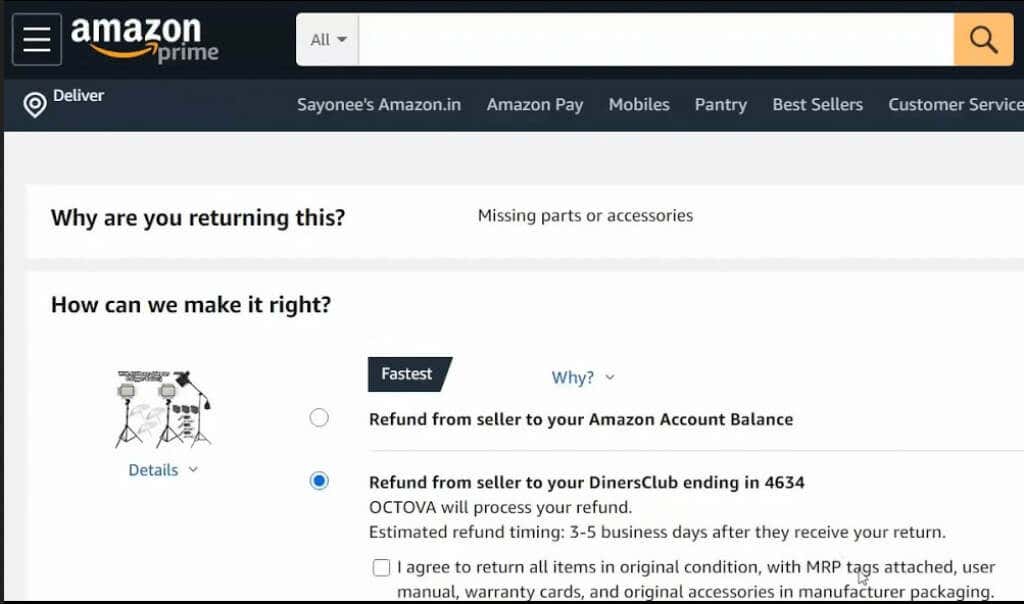Click the Pantry navigation item
This screenshot has height=604, width=1024.
tap(720, 104)
